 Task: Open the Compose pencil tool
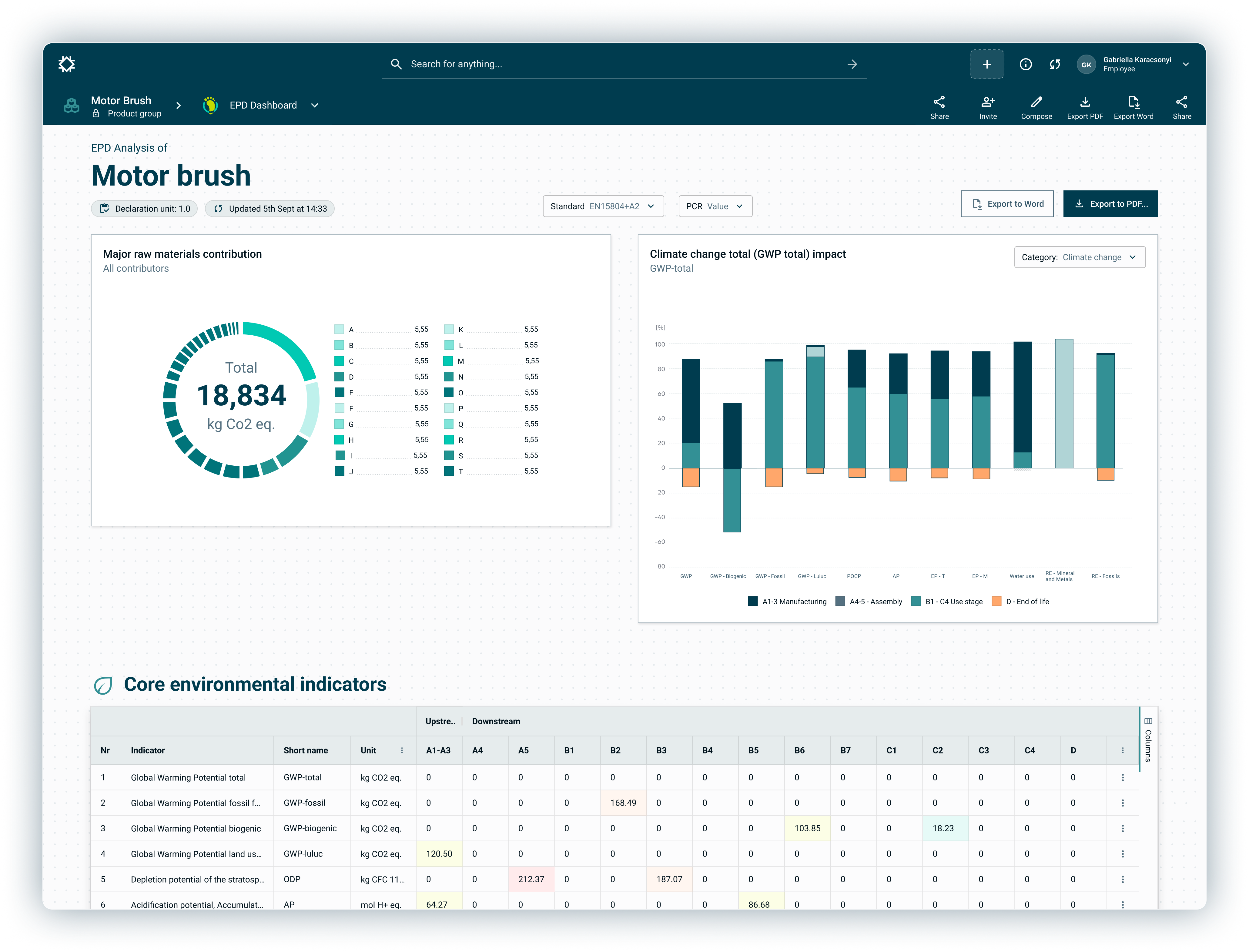tap(1036, 102)
